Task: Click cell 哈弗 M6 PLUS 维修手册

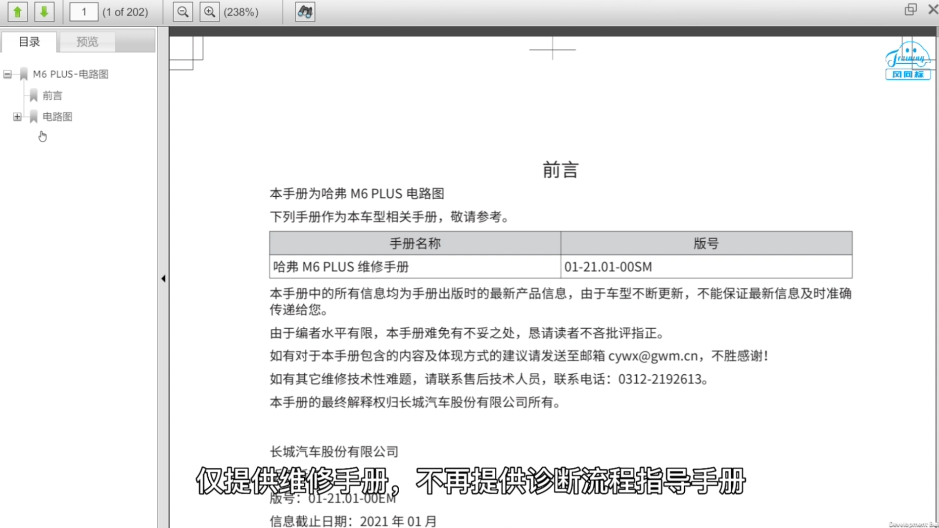Action: click(415, 266)
